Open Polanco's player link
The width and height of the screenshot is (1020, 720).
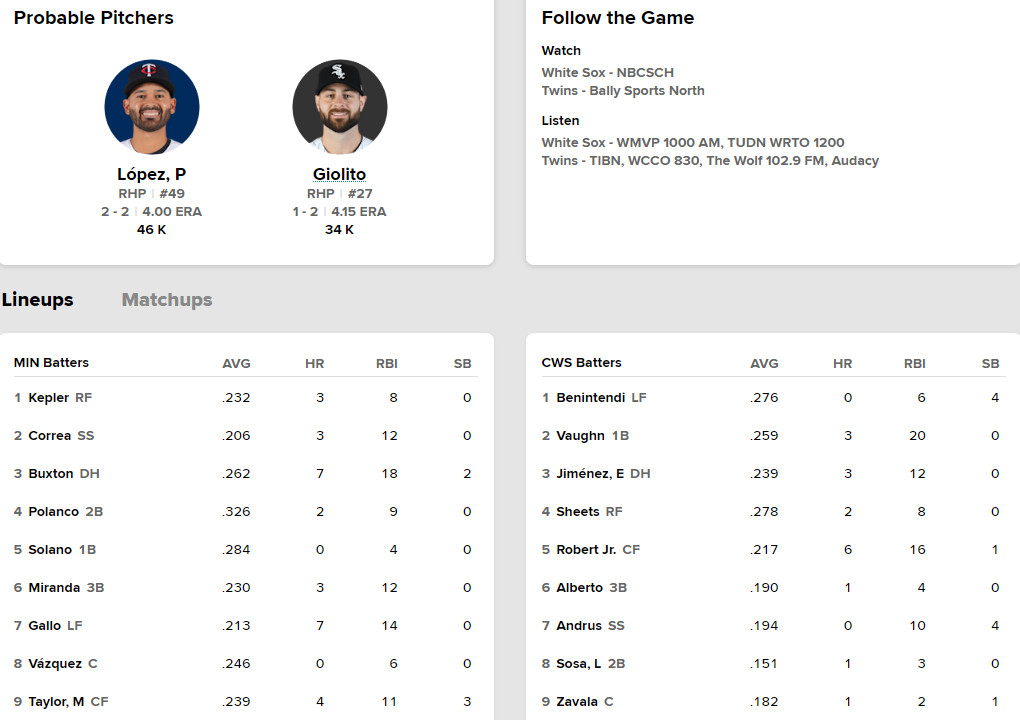click(54, 512)
